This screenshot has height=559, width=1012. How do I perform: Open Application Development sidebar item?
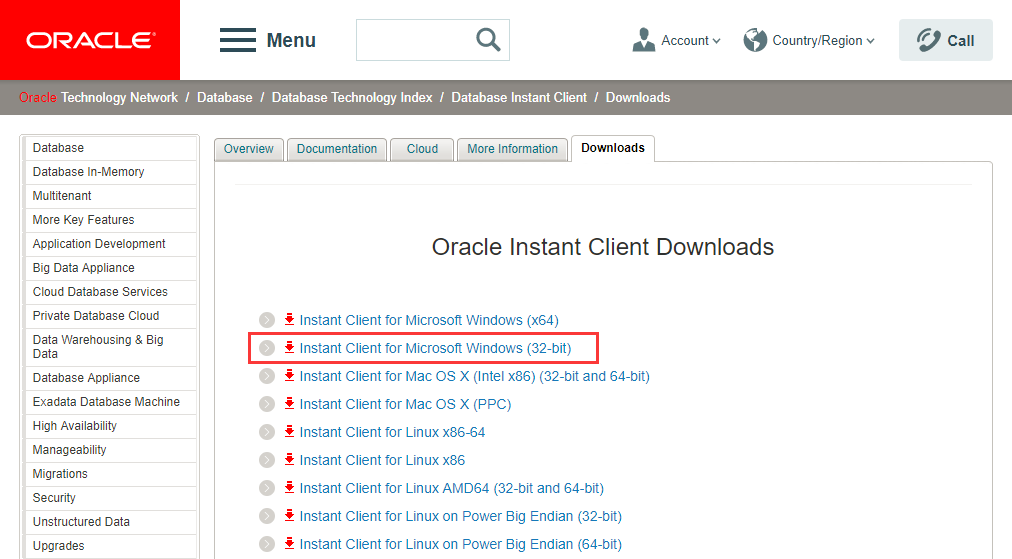point(110,244)
